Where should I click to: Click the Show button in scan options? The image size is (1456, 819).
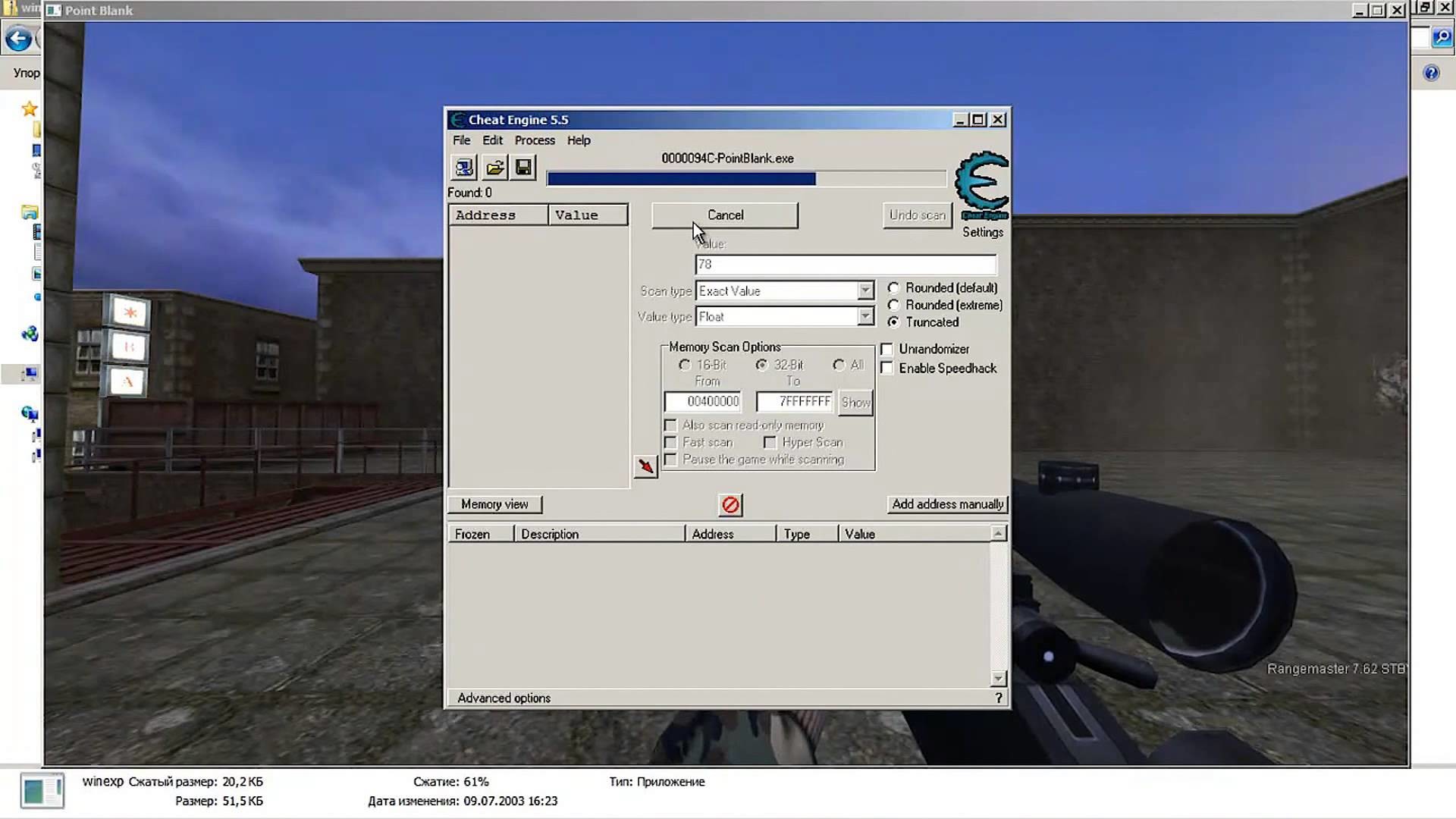click(x=855, y=403)
